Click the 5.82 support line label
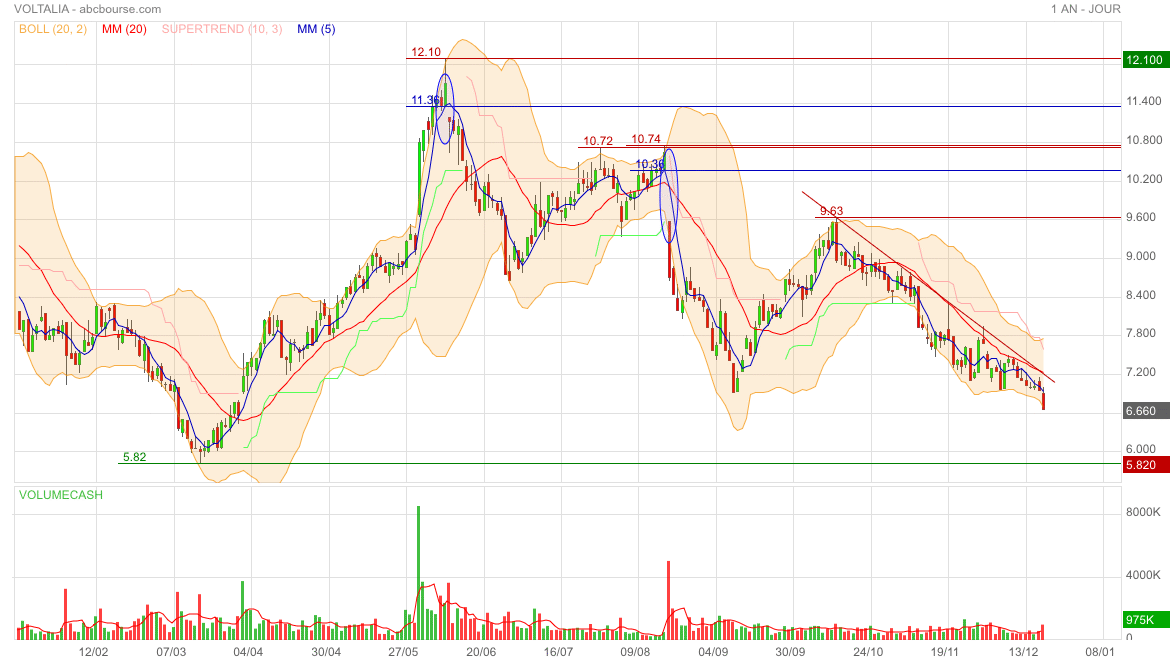Image resolution: width=1170 pixels, height=662 pixels. point(134,457)
